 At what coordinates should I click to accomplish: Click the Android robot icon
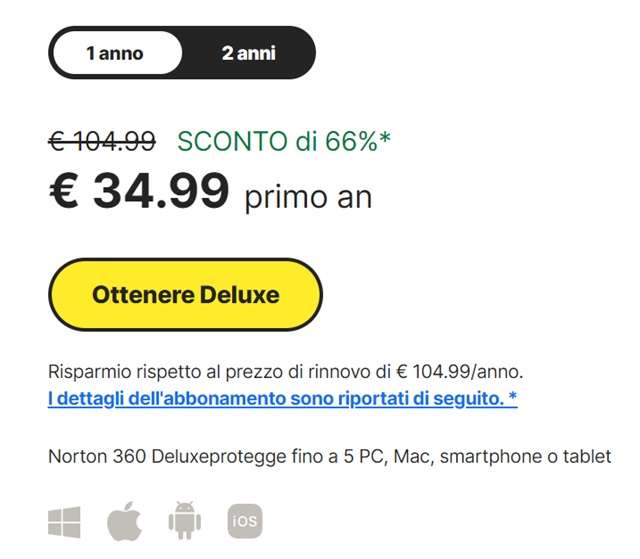point(185,521)
